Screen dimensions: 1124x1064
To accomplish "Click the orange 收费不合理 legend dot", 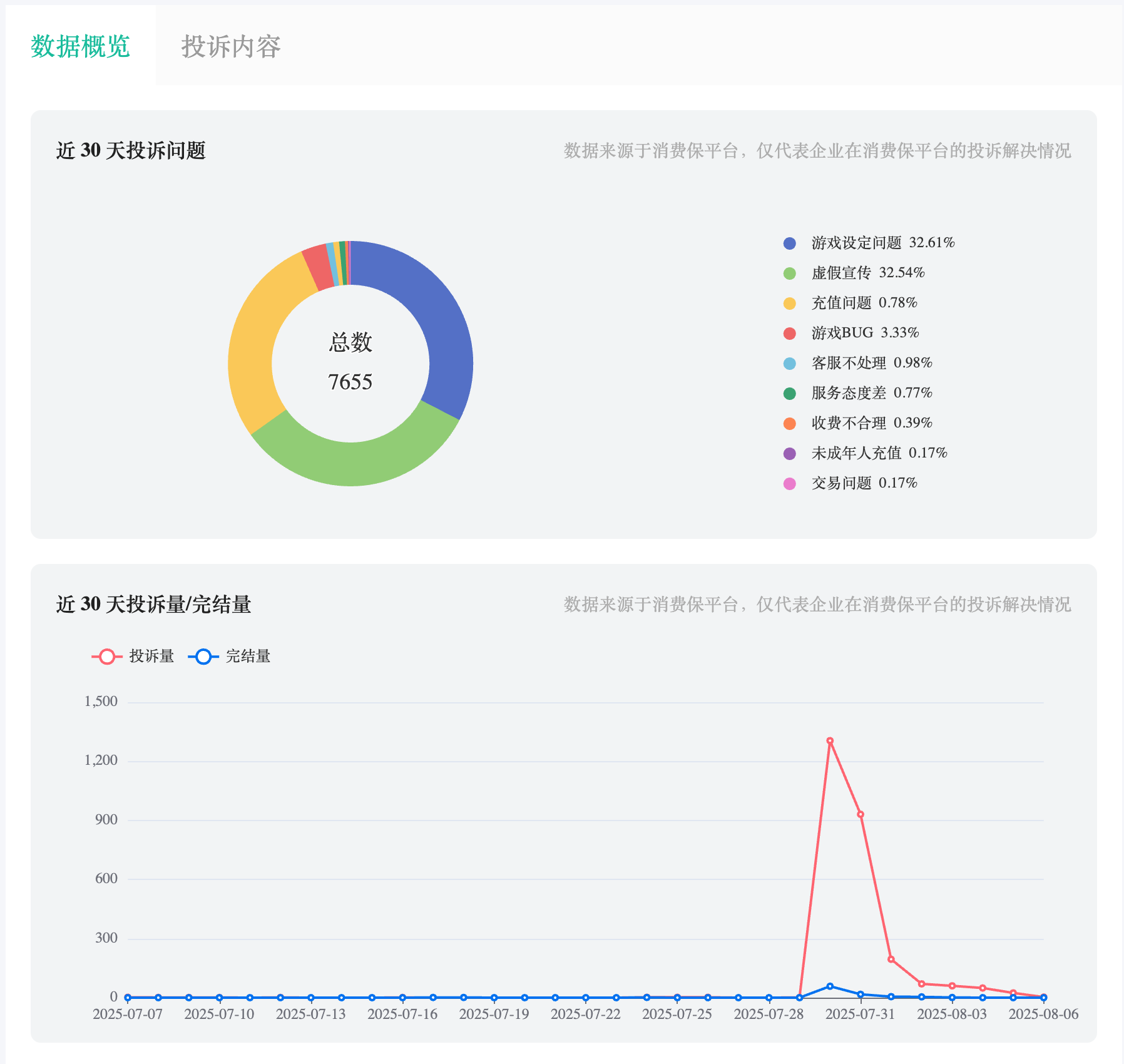I will [790, 423].
